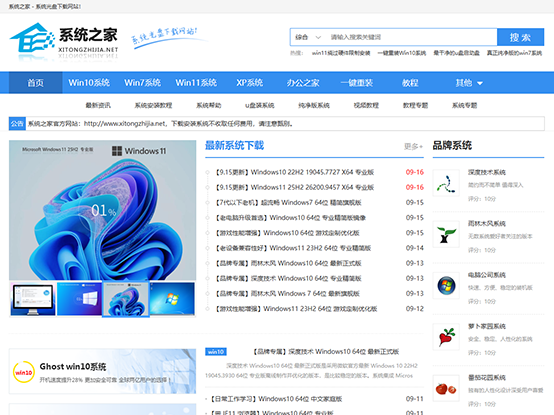Open 【老设备兼容性好】 Windows11 23H2 entry
Image resolution: width=554 pixels, height=415 pixels.
point(293,248)
